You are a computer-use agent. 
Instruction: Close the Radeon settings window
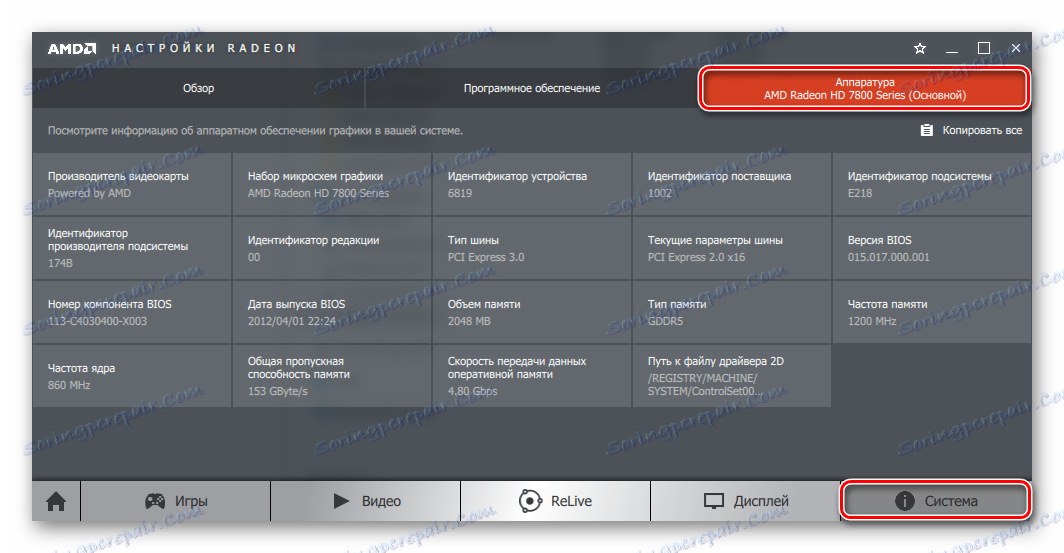point(1016,48)
